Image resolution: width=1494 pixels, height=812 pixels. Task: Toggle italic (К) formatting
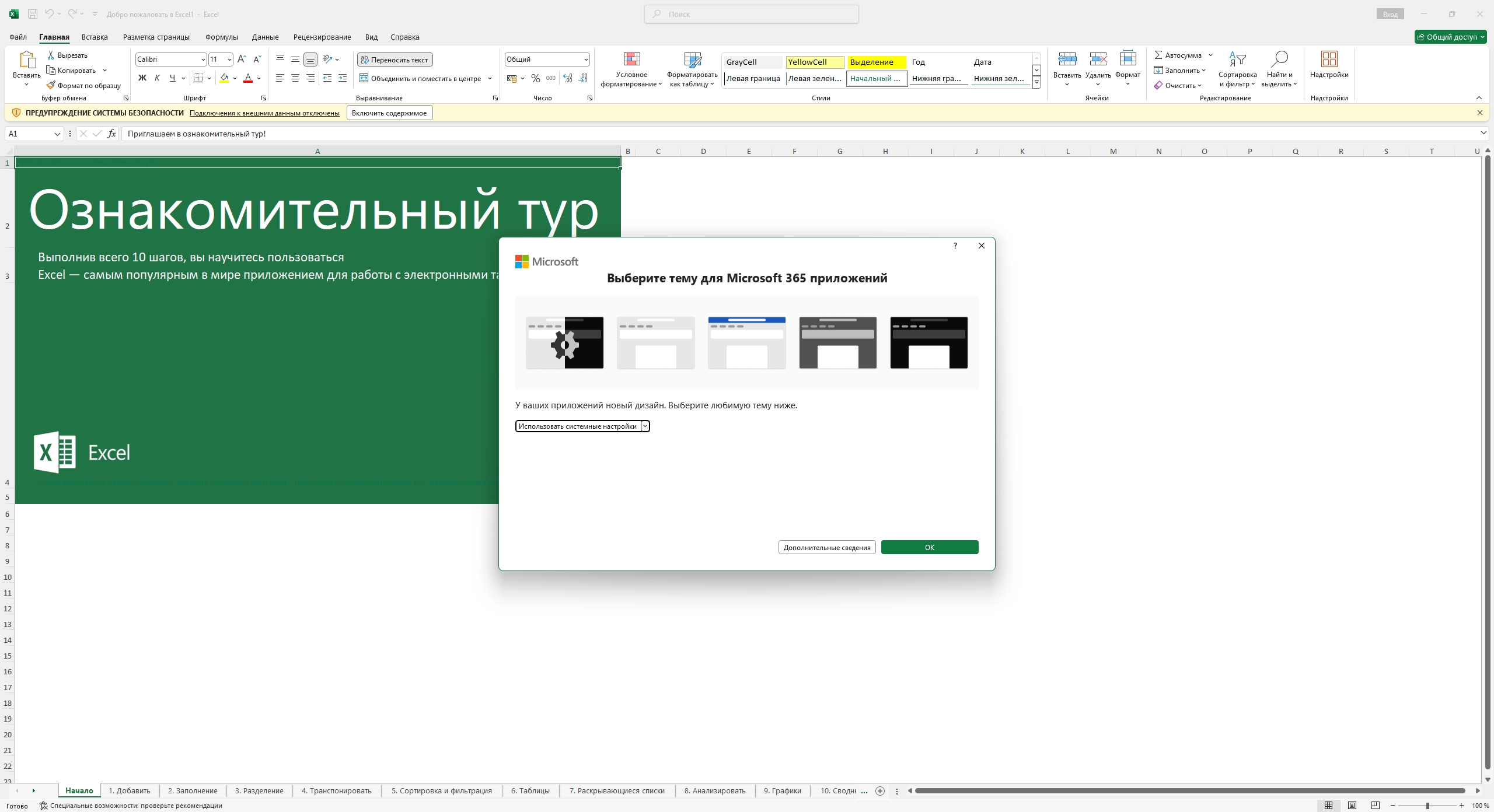[157, 78]
